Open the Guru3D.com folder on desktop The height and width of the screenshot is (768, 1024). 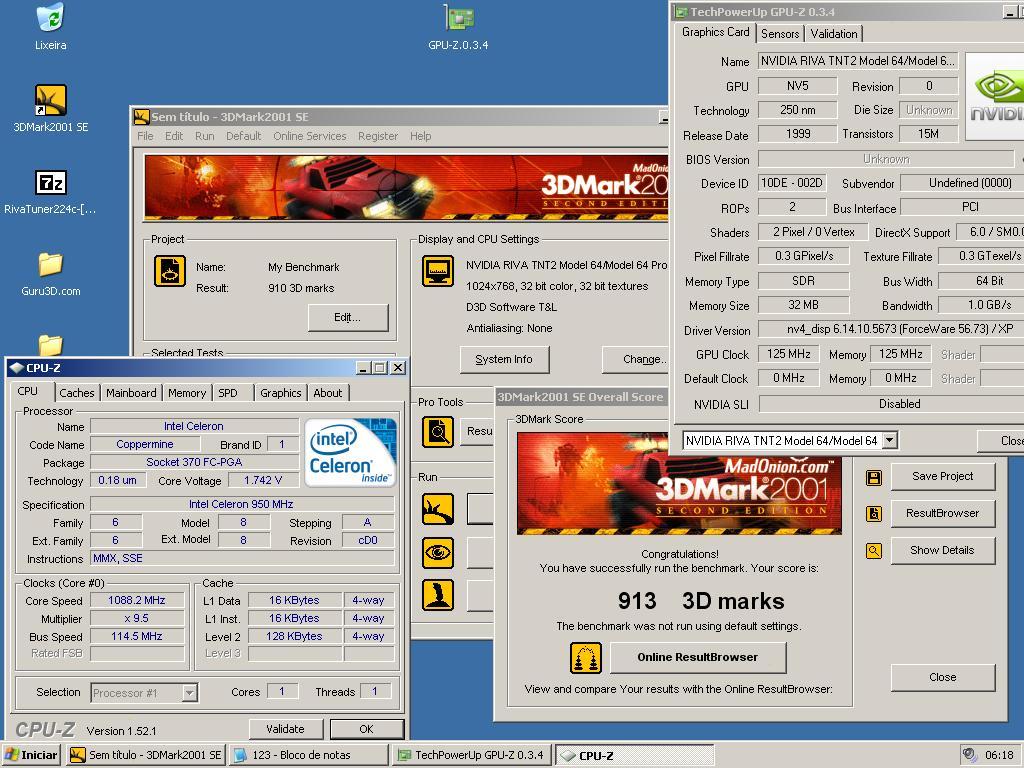(50, 264)
